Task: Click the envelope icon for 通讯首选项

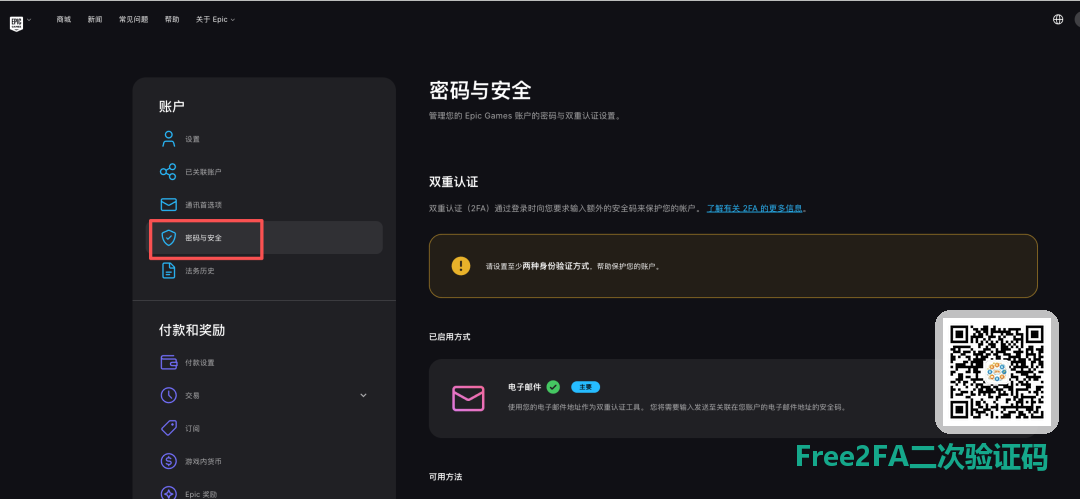Action: pos(168,205)
